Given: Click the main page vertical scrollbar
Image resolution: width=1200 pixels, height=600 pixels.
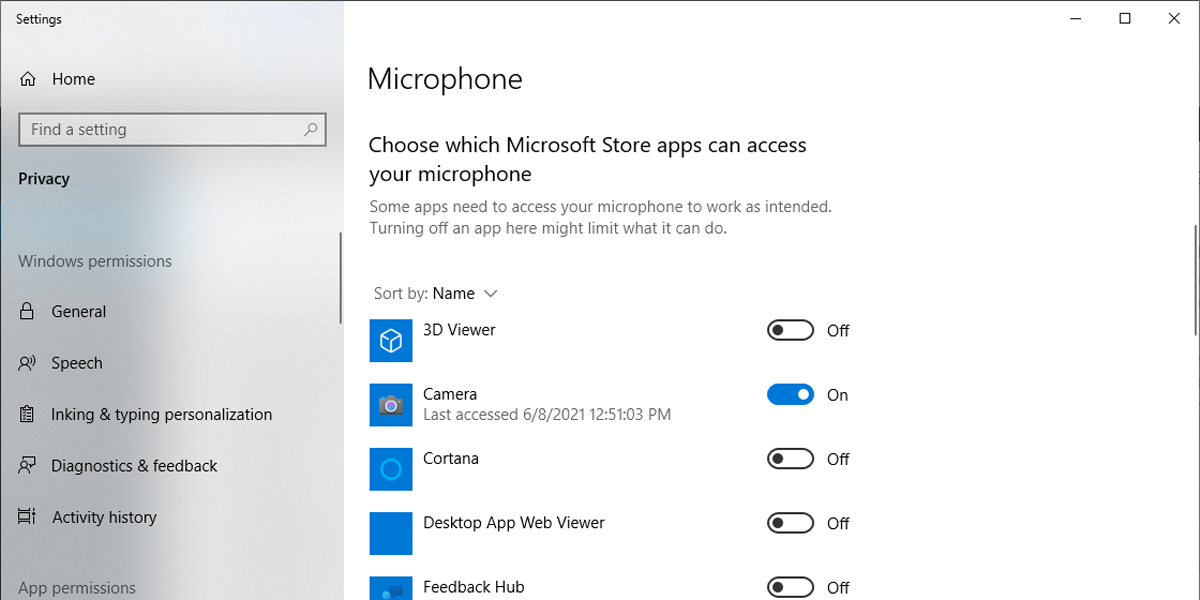Looking at the screenshot, I should click(x=1195, y=280).
